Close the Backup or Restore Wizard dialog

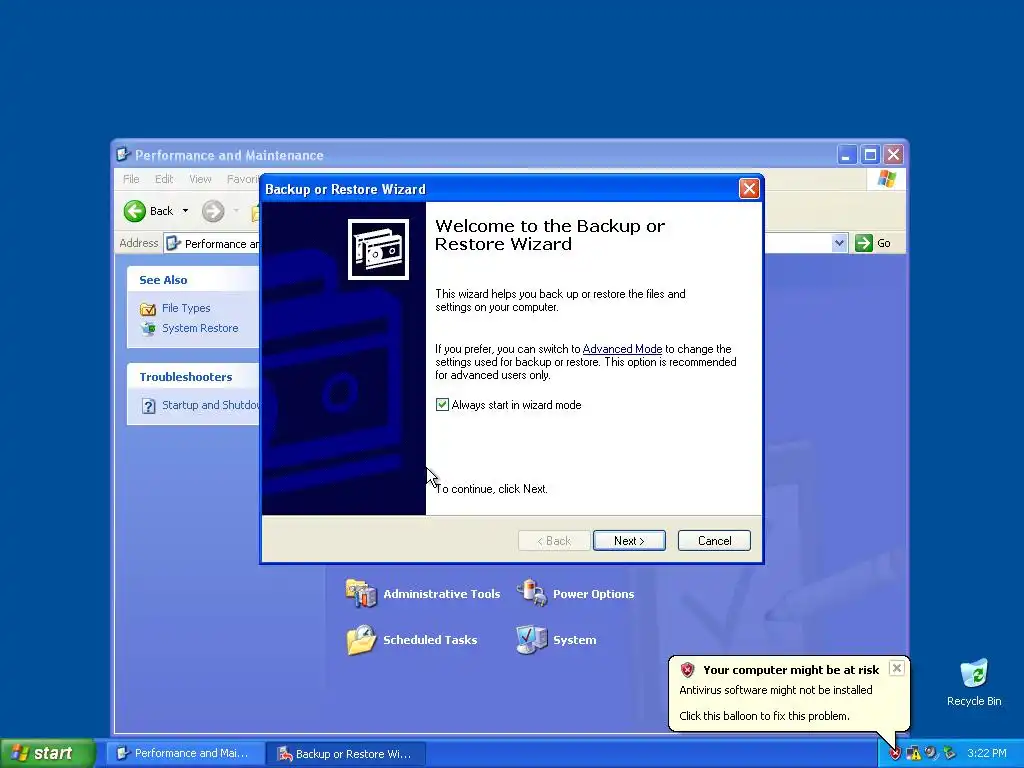[x=748, y=189]
